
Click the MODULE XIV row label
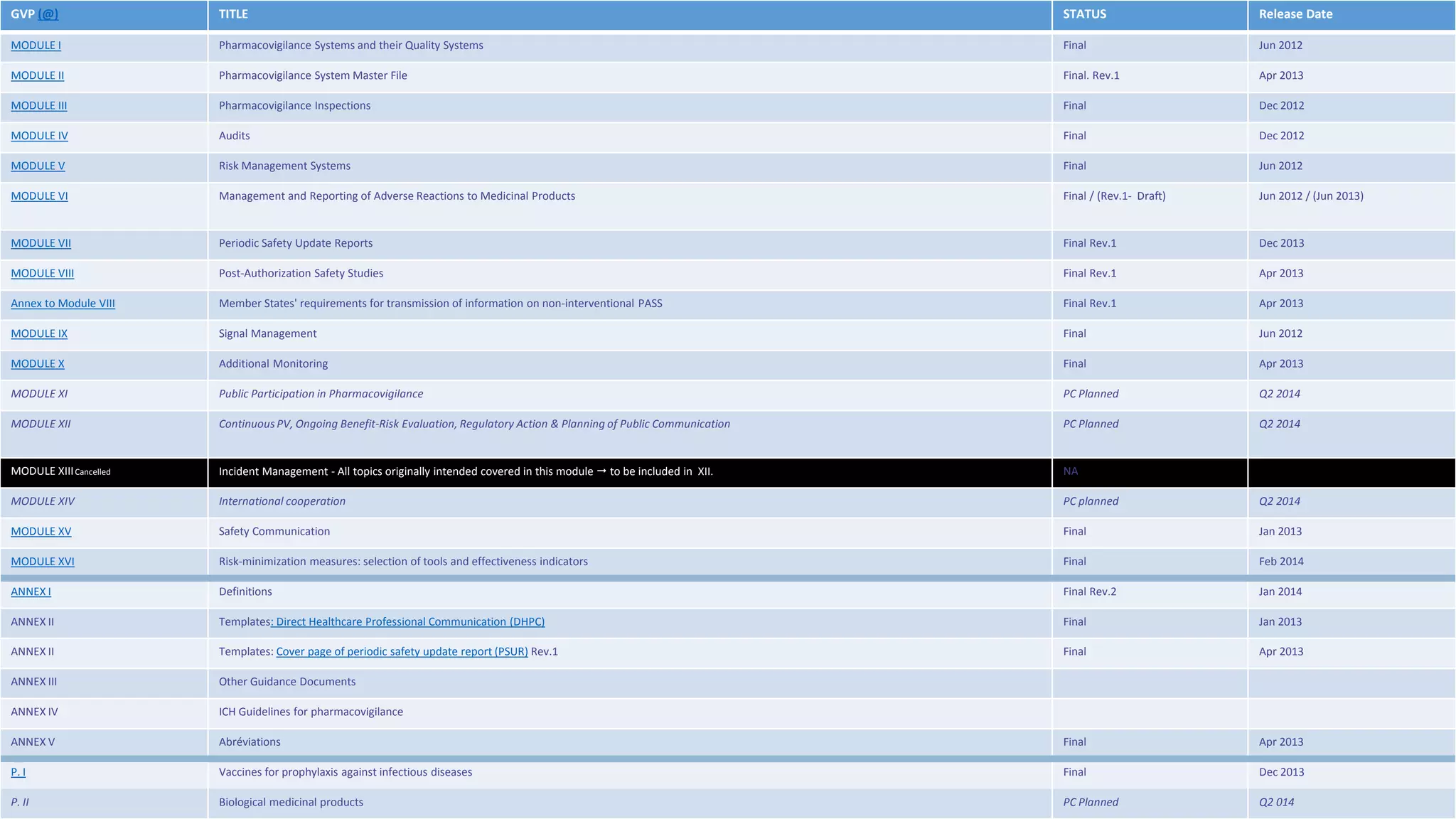coord(43,501)
